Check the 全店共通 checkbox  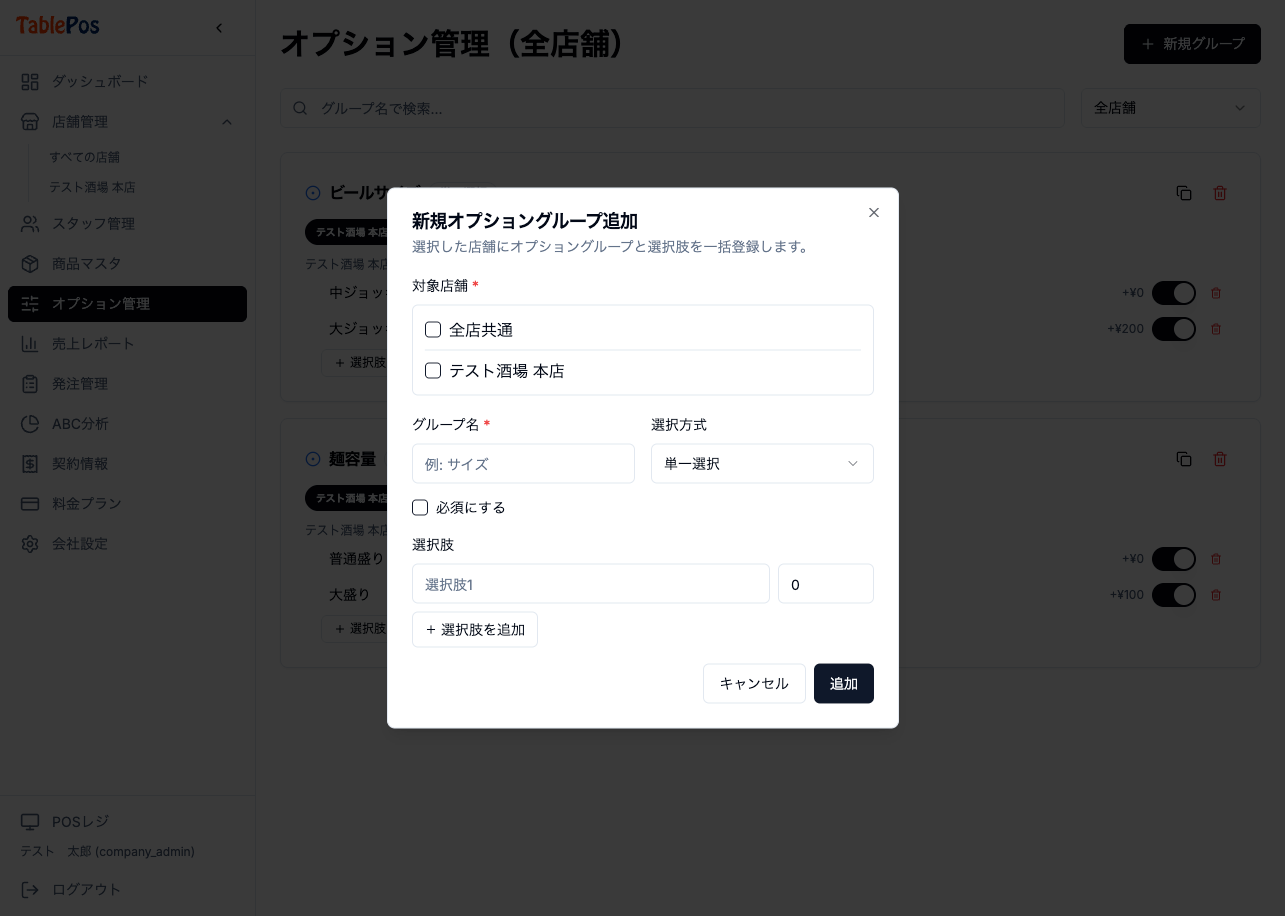(x=433, y=329)
